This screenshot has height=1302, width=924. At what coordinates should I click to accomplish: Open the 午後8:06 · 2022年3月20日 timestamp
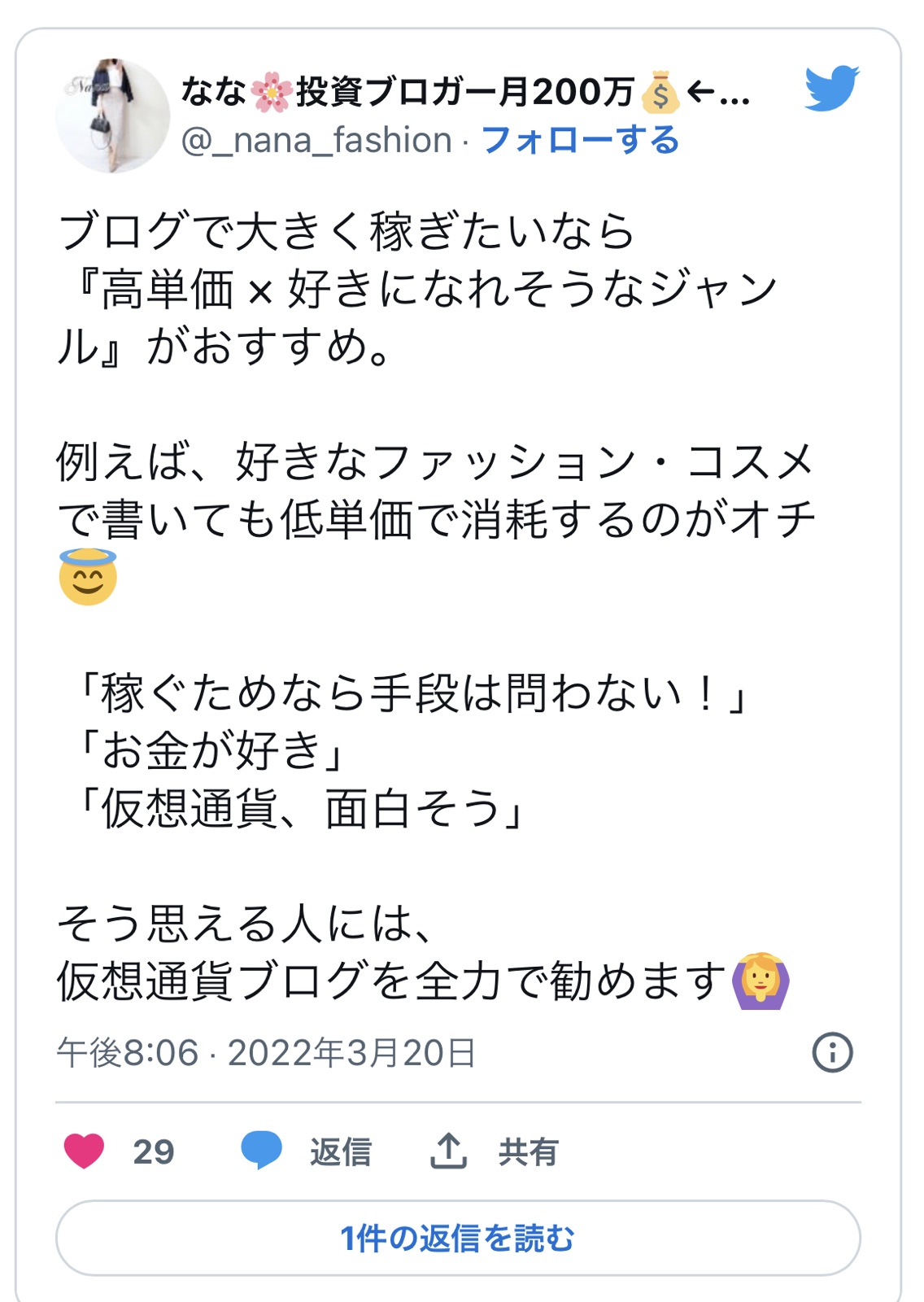click(266, 1052)
